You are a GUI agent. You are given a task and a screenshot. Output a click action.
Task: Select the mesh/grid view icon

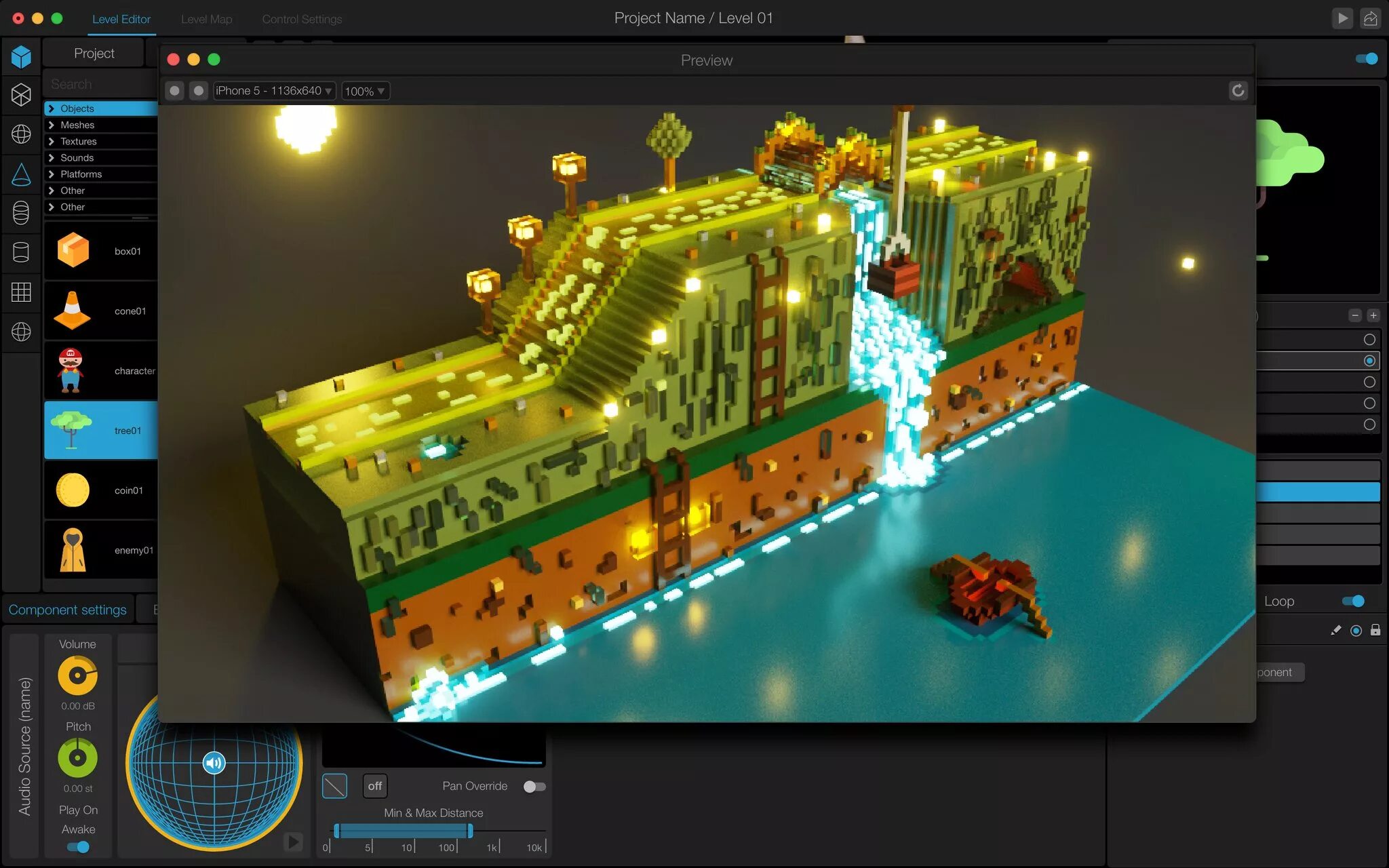(x=22, y=292)
